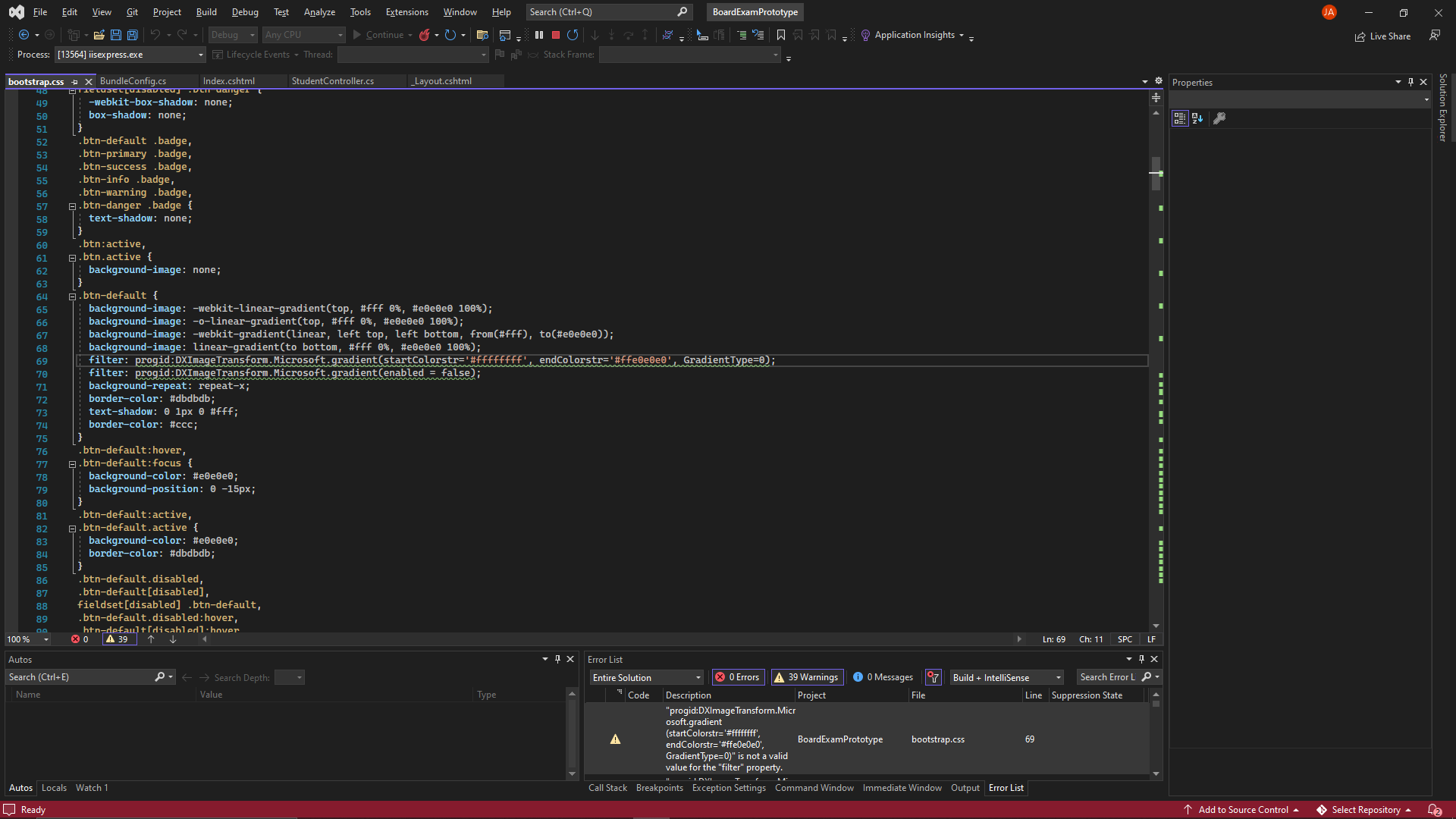Collapse the .btn-default rule at line 64
Image resolution: width=1456 pixels, height=819 pixels.
tap(72, 297)
